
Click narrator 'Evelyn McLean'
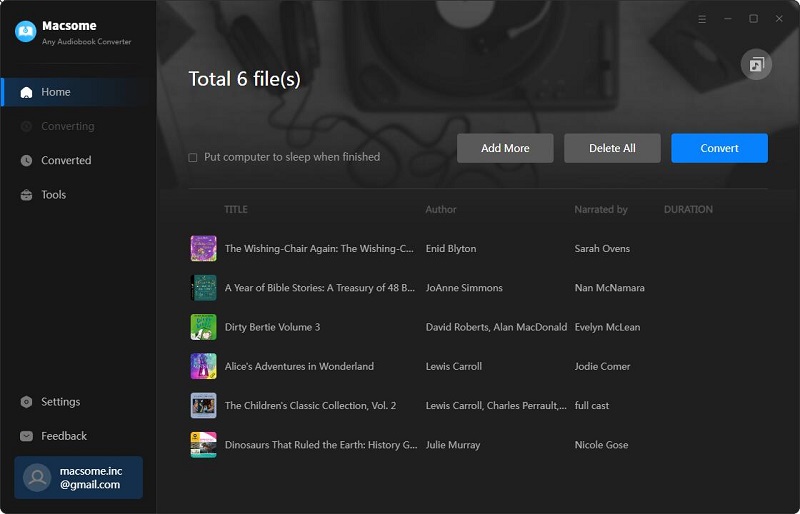click(607, 327)
